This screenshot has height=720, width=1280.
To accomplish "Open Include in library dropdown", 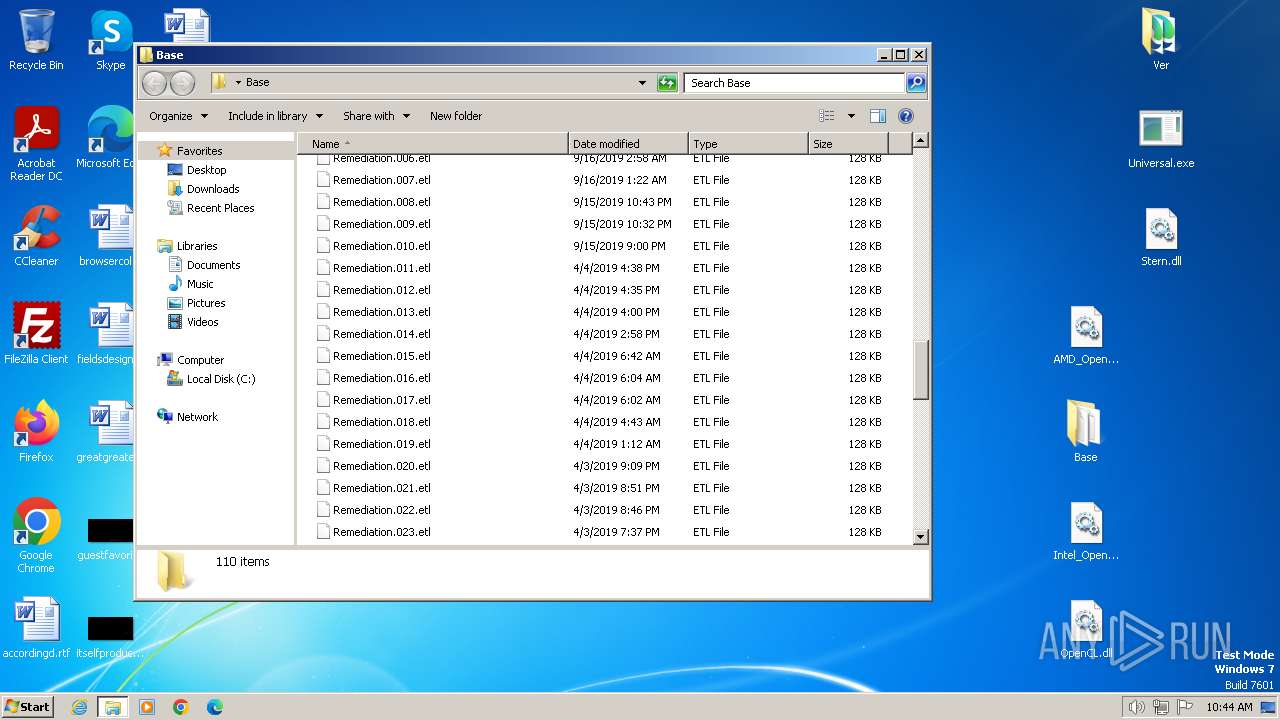I will click(x=275, y=116).
